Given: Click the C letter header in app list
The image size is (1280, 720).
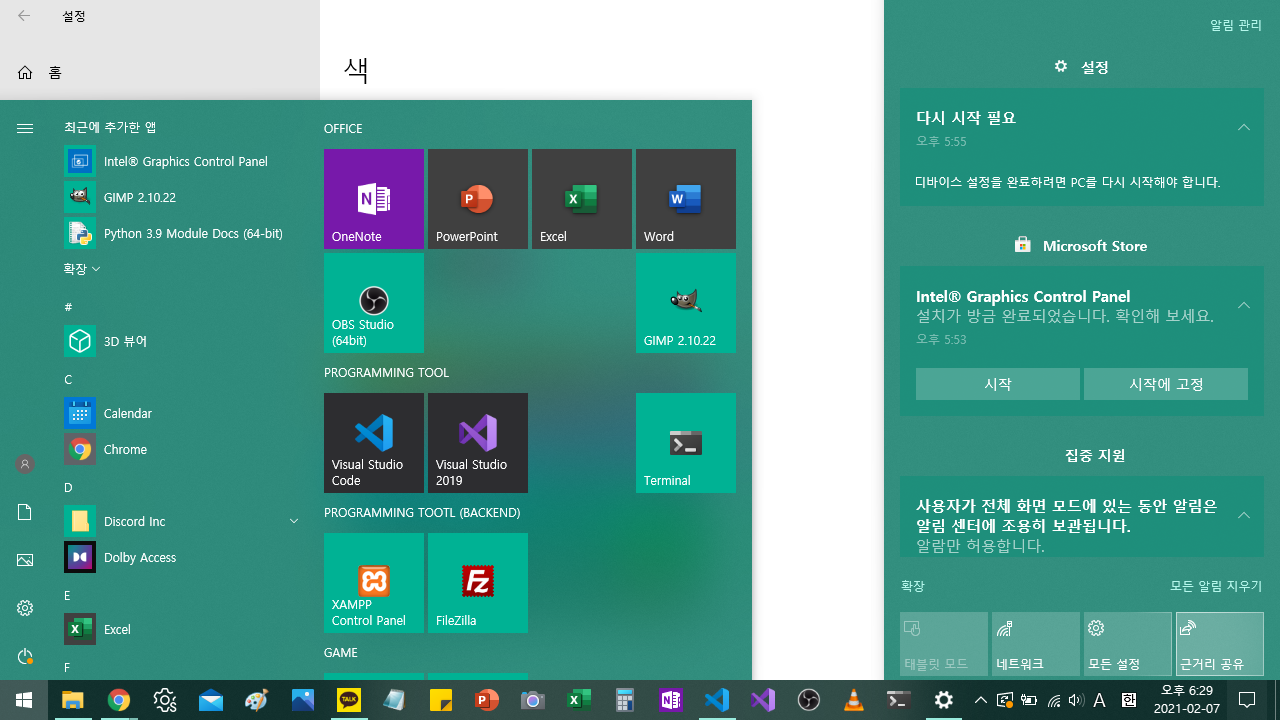Looking at the screenshot, I should [68, 379].
